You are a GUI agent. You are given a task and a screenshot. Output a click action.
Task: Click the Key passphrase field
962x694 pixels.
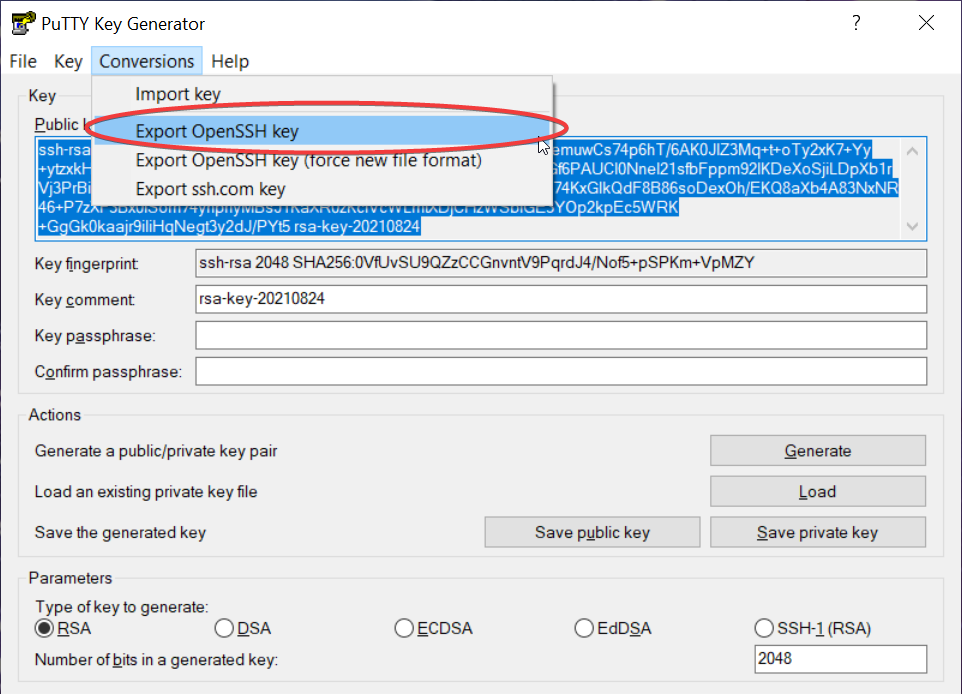[561, 336]
